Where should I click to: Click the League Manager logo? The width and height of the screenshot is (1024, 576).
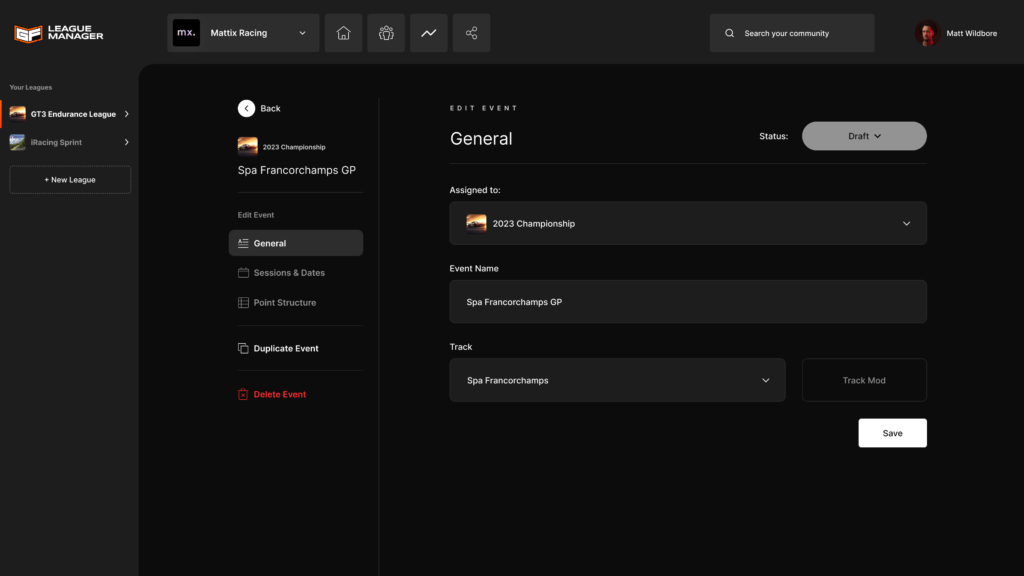coord(59,33)
